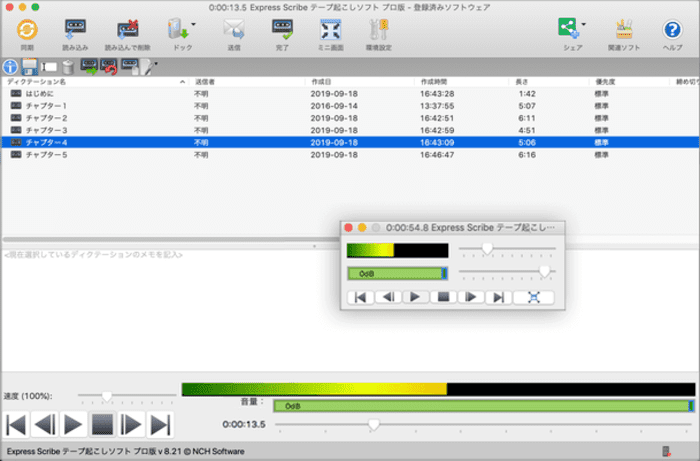700x461 pixels.
Task: Click the 完了 done cassette icon
Action: point(282,30)
